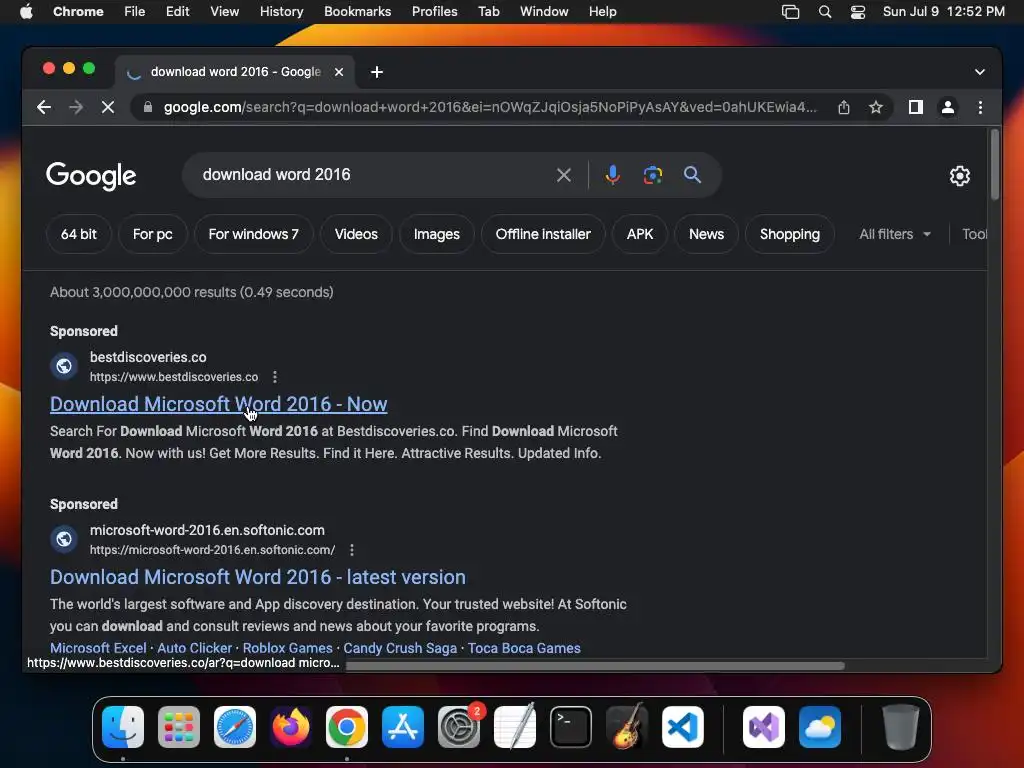Open the 'Auto Clicker' sitelink
This screenshot has width=1024, height=768.
(195, 648)
